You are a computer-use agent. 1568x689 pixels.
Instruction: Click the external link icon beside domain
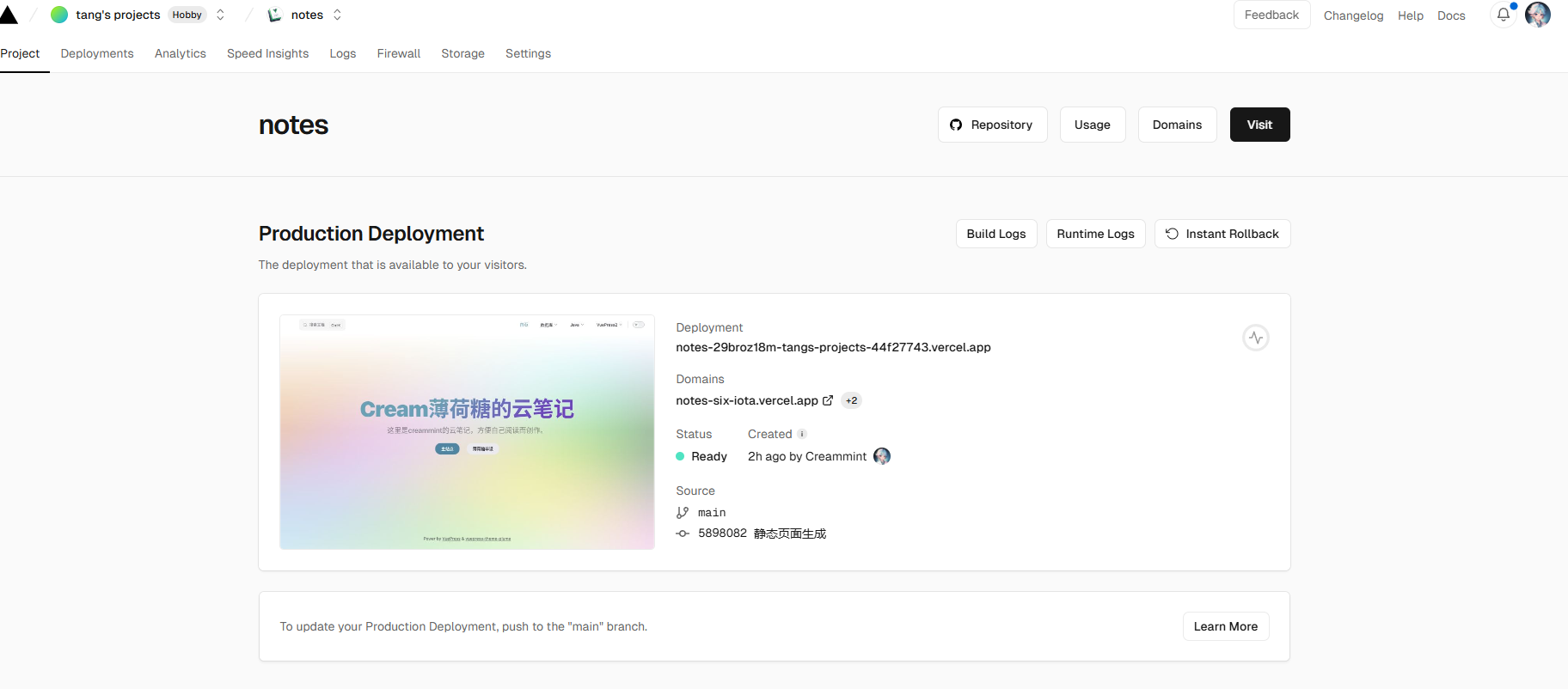tap(828, 400)
